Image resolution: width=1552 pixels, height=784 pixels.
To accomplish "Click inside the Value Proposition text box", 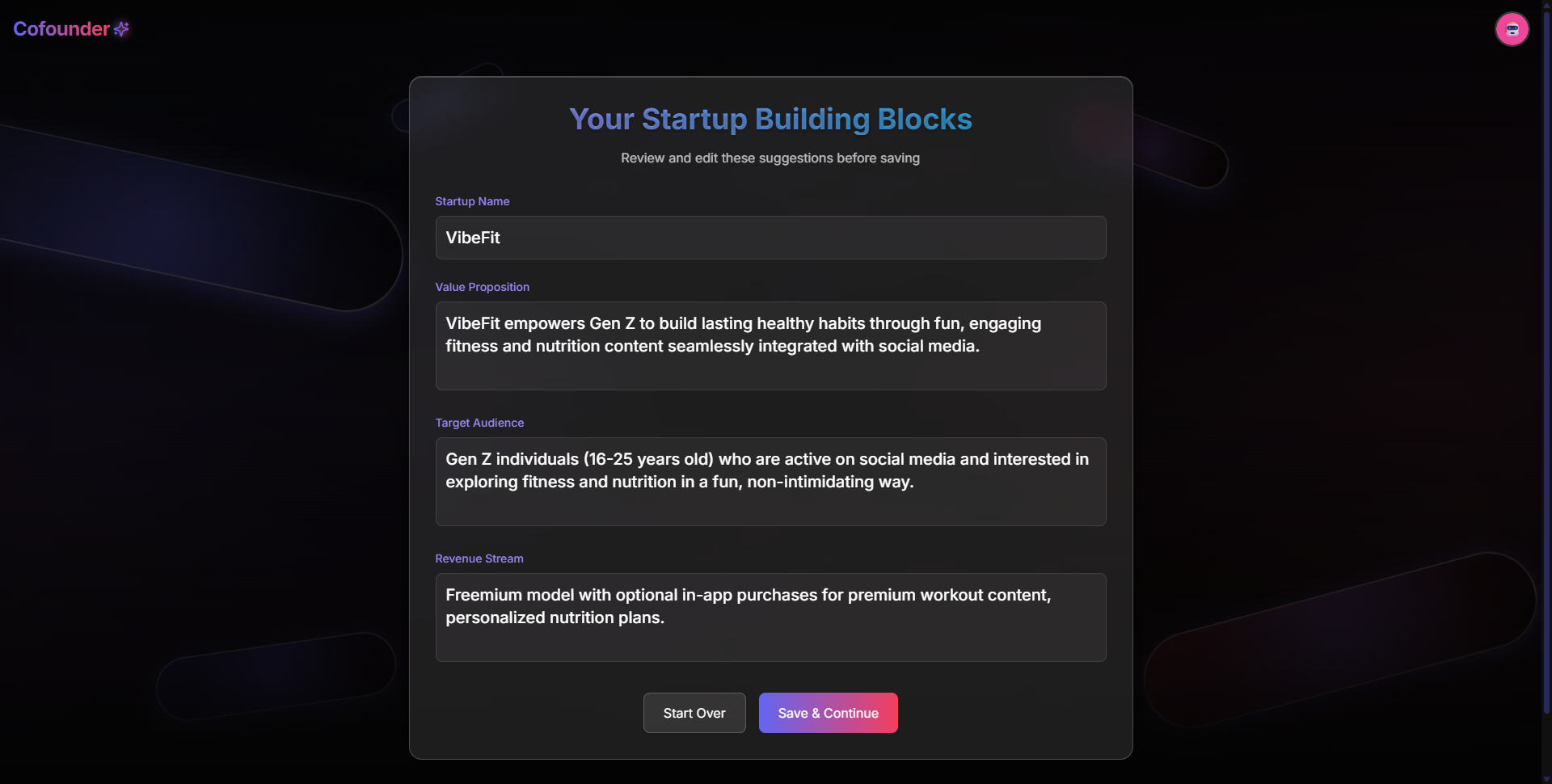I will [770, 345].
